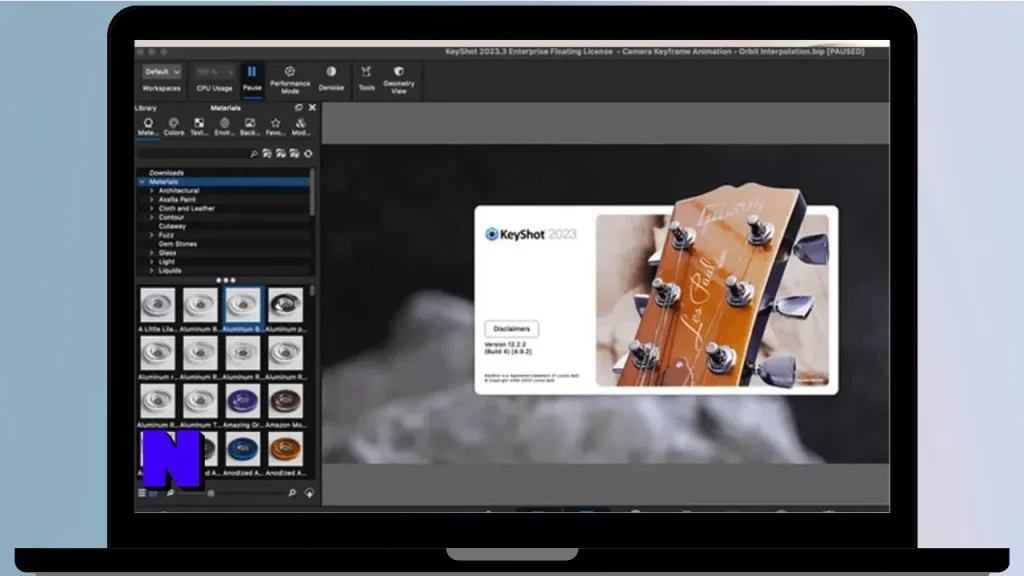This screenshot has height=576, width=1024.
Task: Open the Tools toolbar item
Action: [x=366, y=78]
